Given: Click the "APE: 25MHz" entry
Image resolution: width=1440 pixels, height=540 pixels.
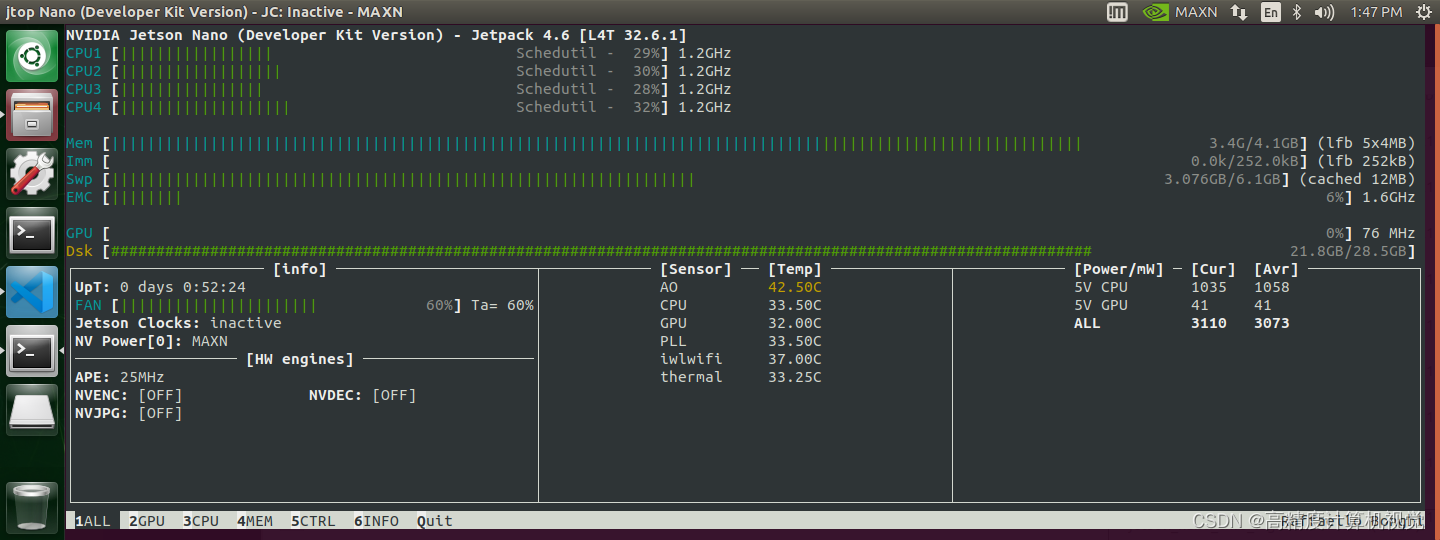Looking at the screenshot, I should click(x=120, y=377).
